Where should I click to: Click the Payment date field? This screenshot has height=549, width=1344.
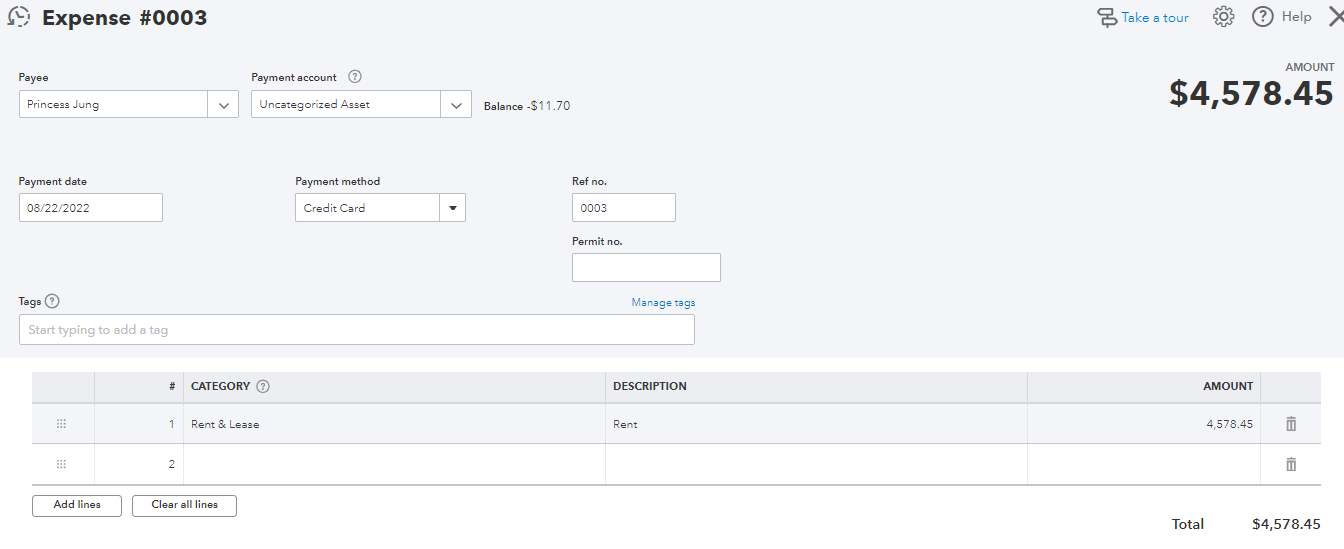90,208
